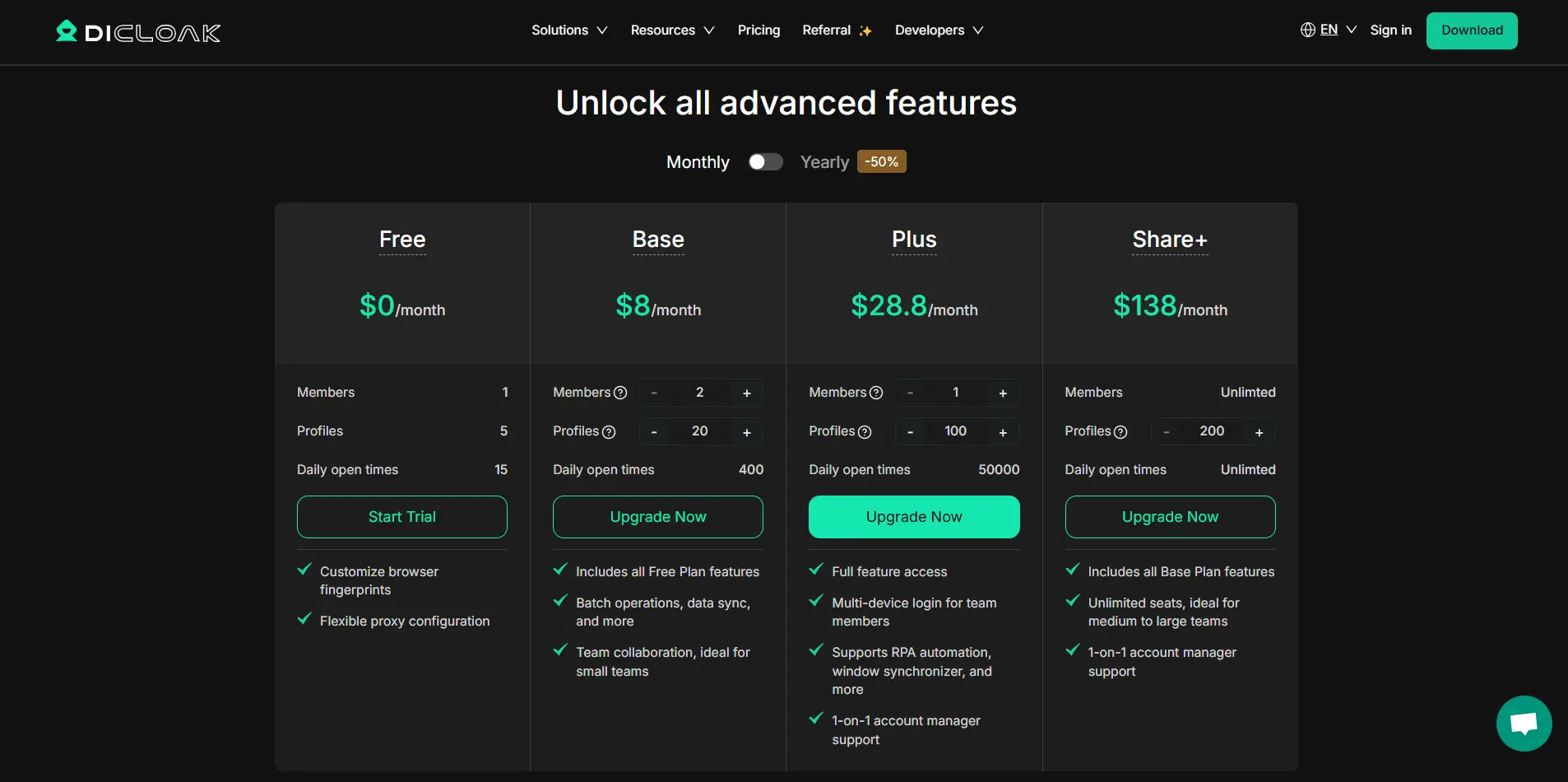Open the Developers dropdown menu
Viewport: 1568px width, 782px height.
[x=939, y=30]
